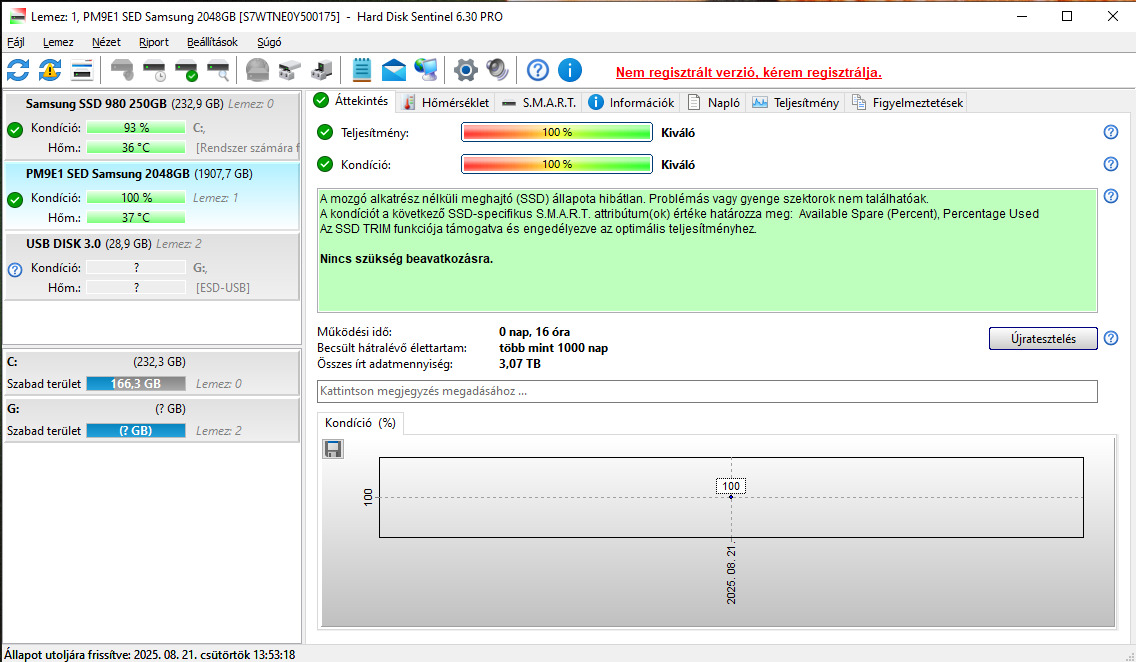Open the Nézet menu

pos(106,42)
